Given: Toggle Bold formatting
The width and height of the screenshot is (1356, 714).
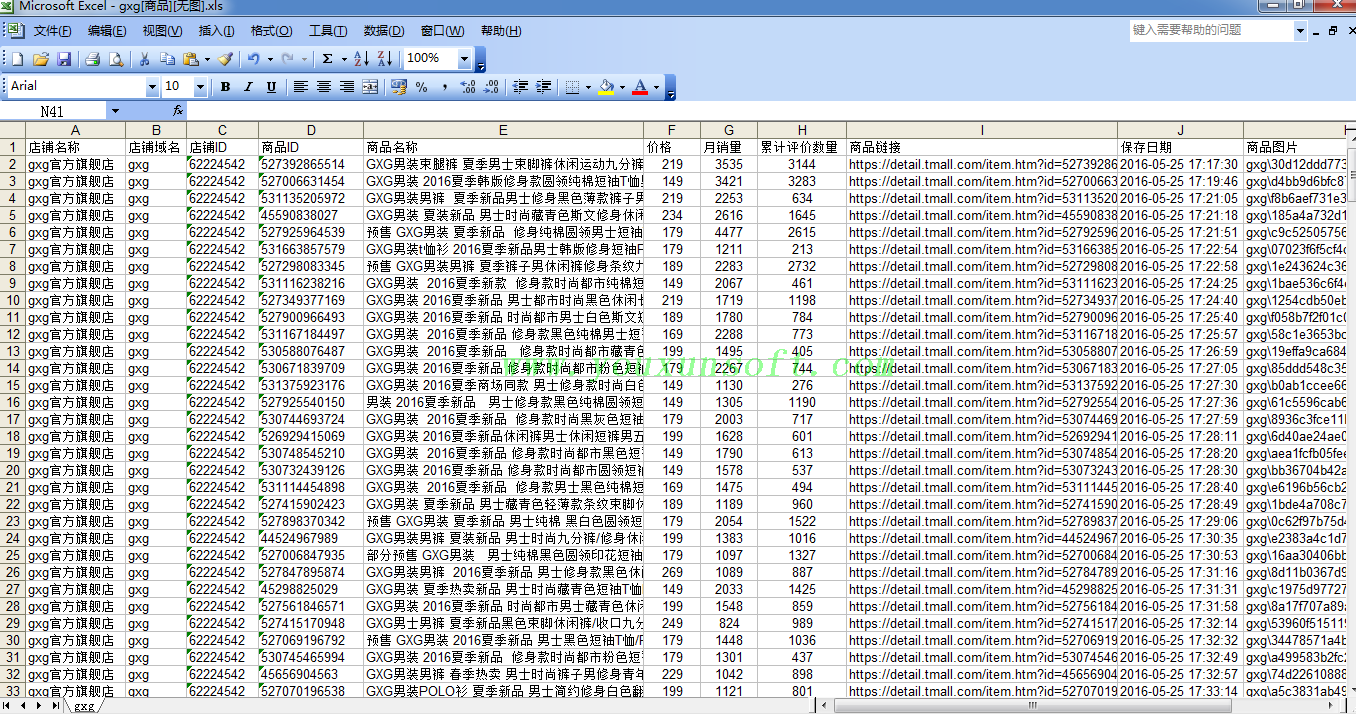Looking at the screenshot, I should pos(225,87).
